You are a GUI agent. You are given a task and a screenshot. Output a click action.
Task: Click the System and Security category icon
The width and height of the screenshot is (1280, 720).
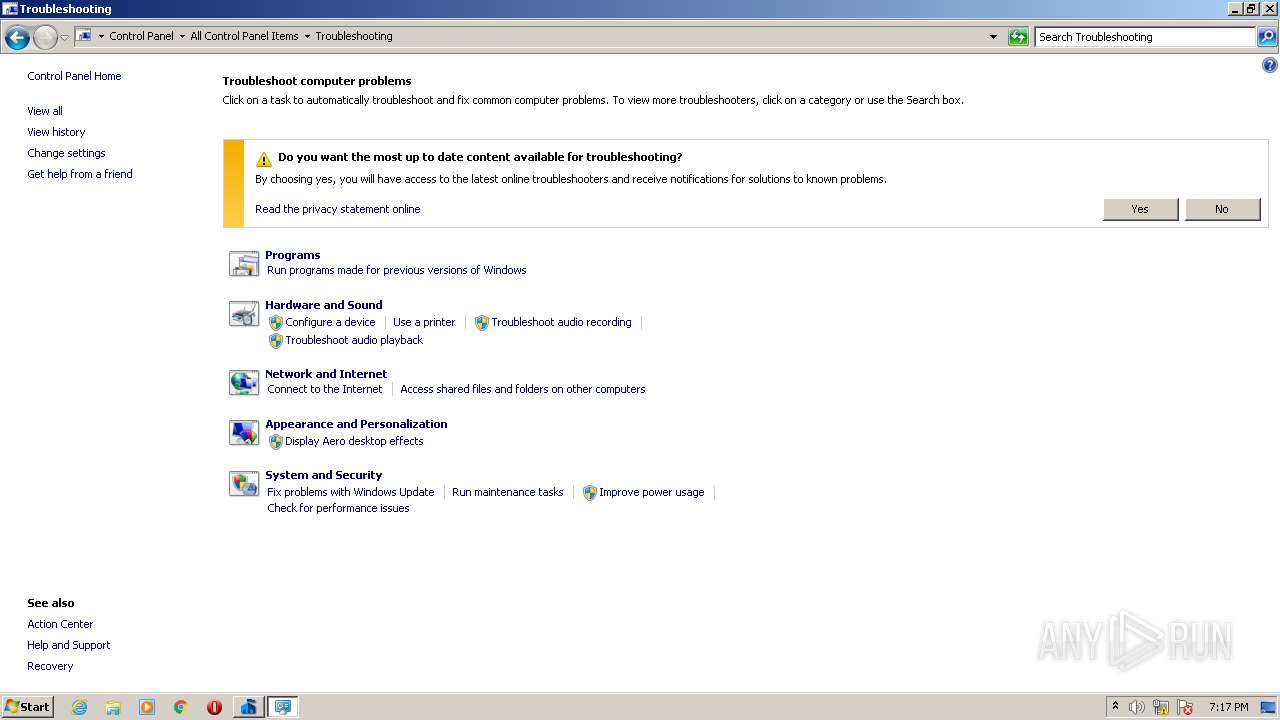(x=244, y=484)
